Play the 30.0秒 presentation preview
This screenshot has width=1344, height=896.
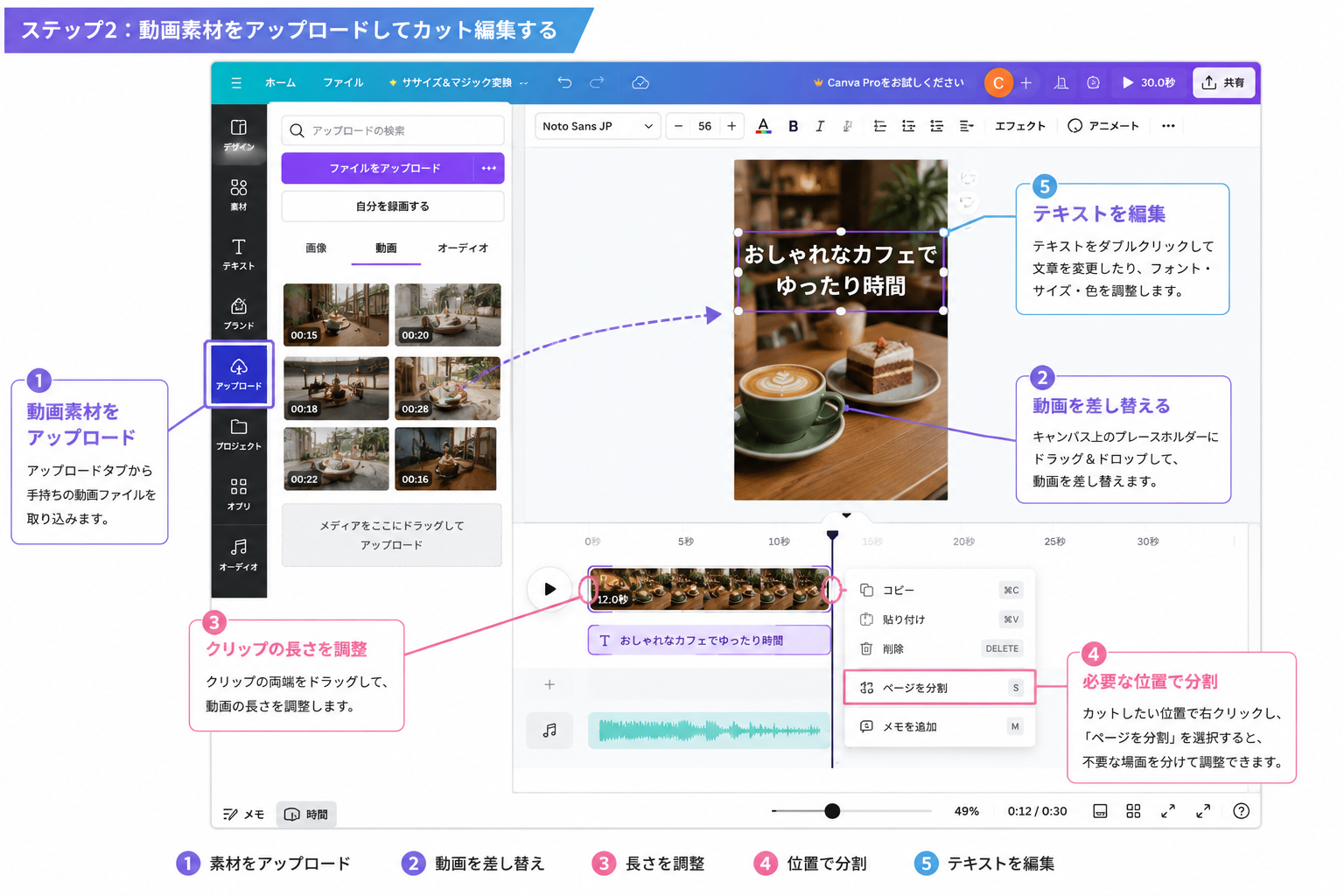click(x=1149, y=82)
